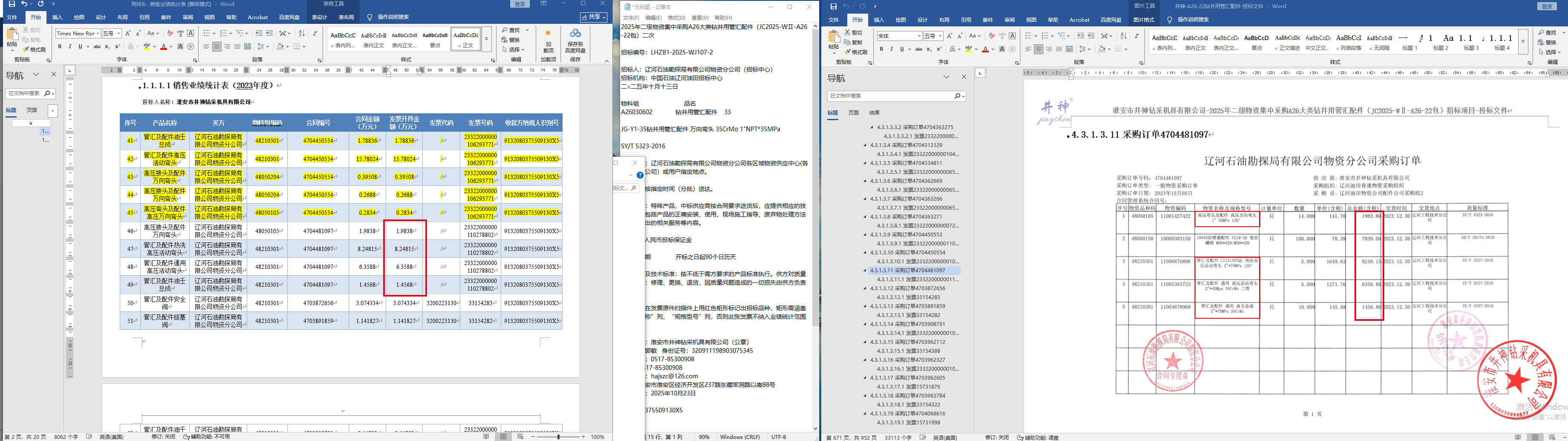Toggle superscript in left Word window
1568x441 pixels.
coord(118,47)
